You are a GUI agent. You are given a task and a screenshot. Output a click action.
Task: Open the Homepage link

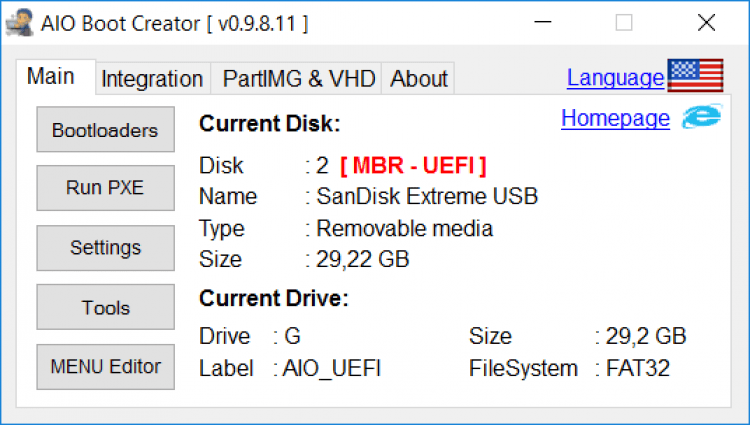[x=615, y=119]
